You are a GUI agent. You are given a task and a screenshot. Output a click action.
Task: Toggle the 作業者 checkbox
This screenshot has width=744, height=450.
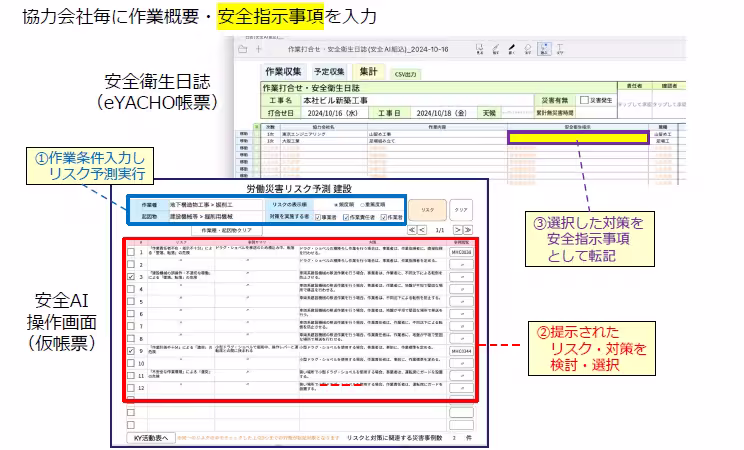383,217
